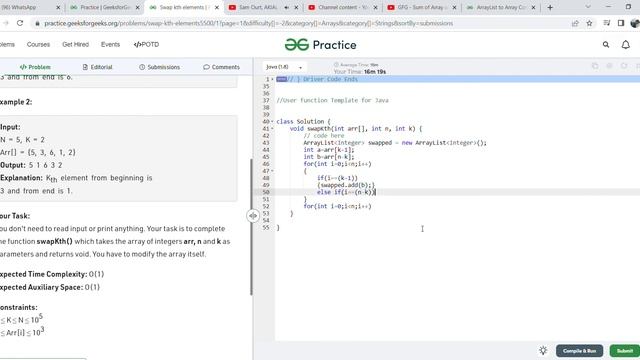Viewport: 640px width, 360px height.
Task: Close the Swap kth elements tab
Action: point(217,7)
